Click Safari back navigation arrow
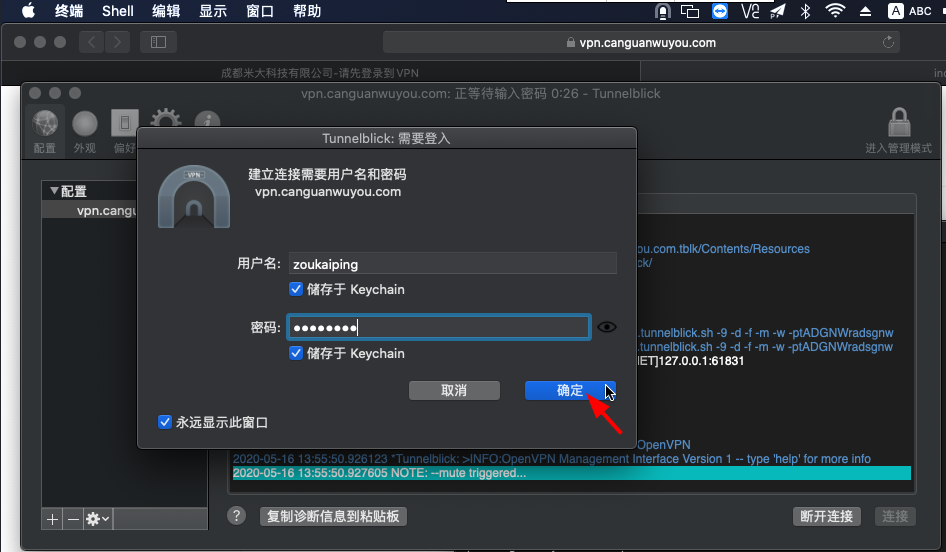 tap(92, 42)
